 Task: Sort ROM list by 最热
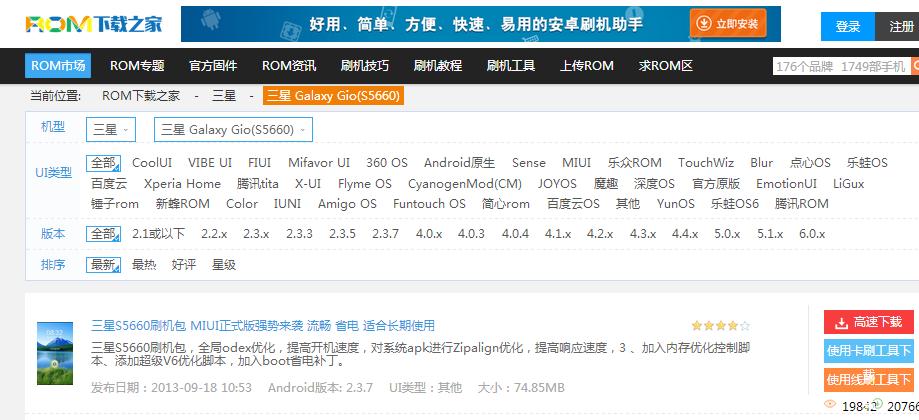pos(144,265)
